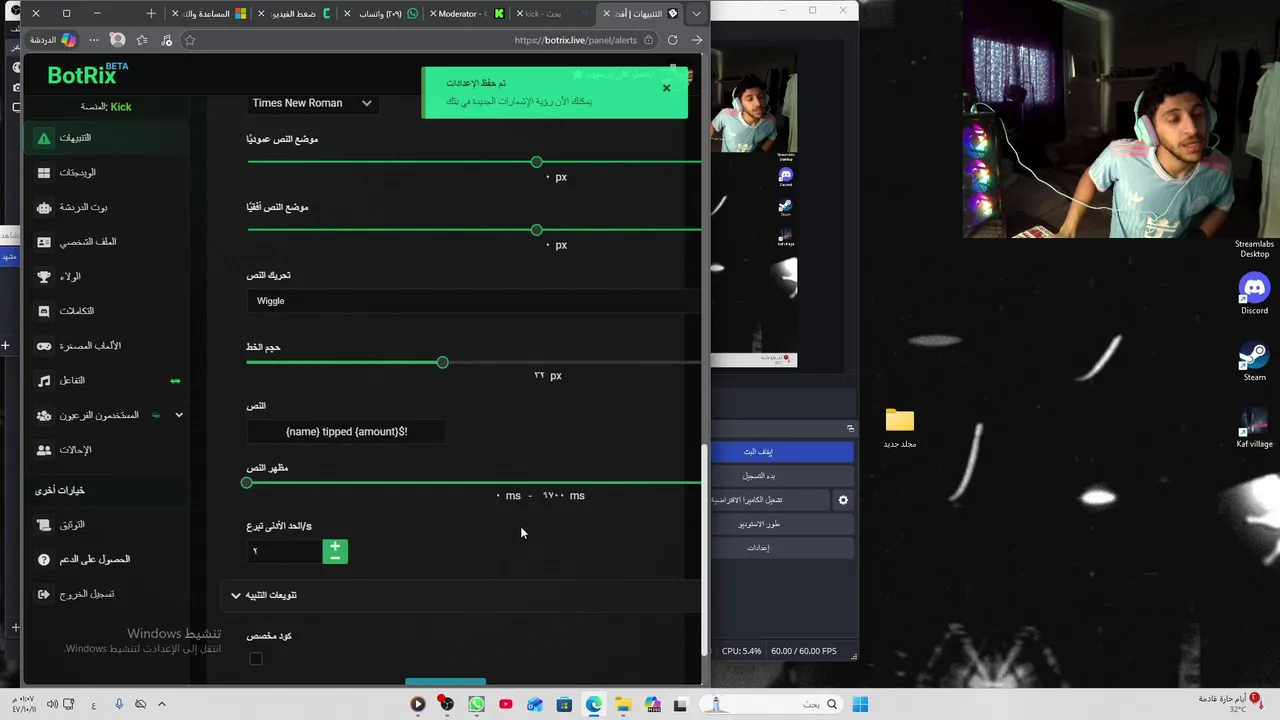This screenshot has height=720, width=1280.
Task: Click the Windows Start button
Action: (860, 705)
